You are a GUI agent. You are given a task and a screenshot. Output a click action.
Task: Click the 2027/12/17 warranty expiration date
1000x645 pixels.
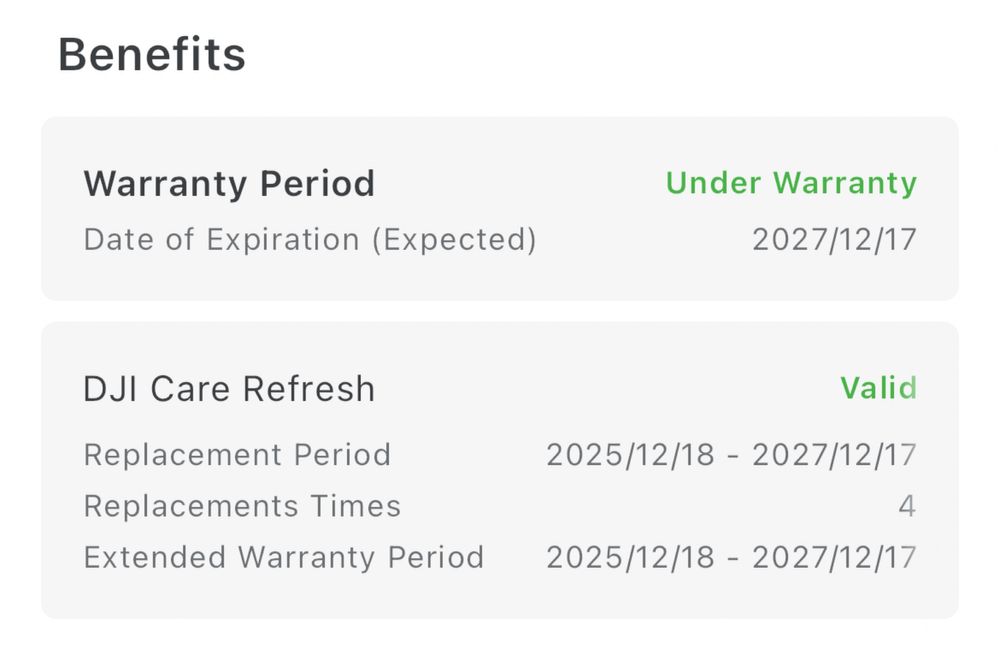tap(834, 240)
